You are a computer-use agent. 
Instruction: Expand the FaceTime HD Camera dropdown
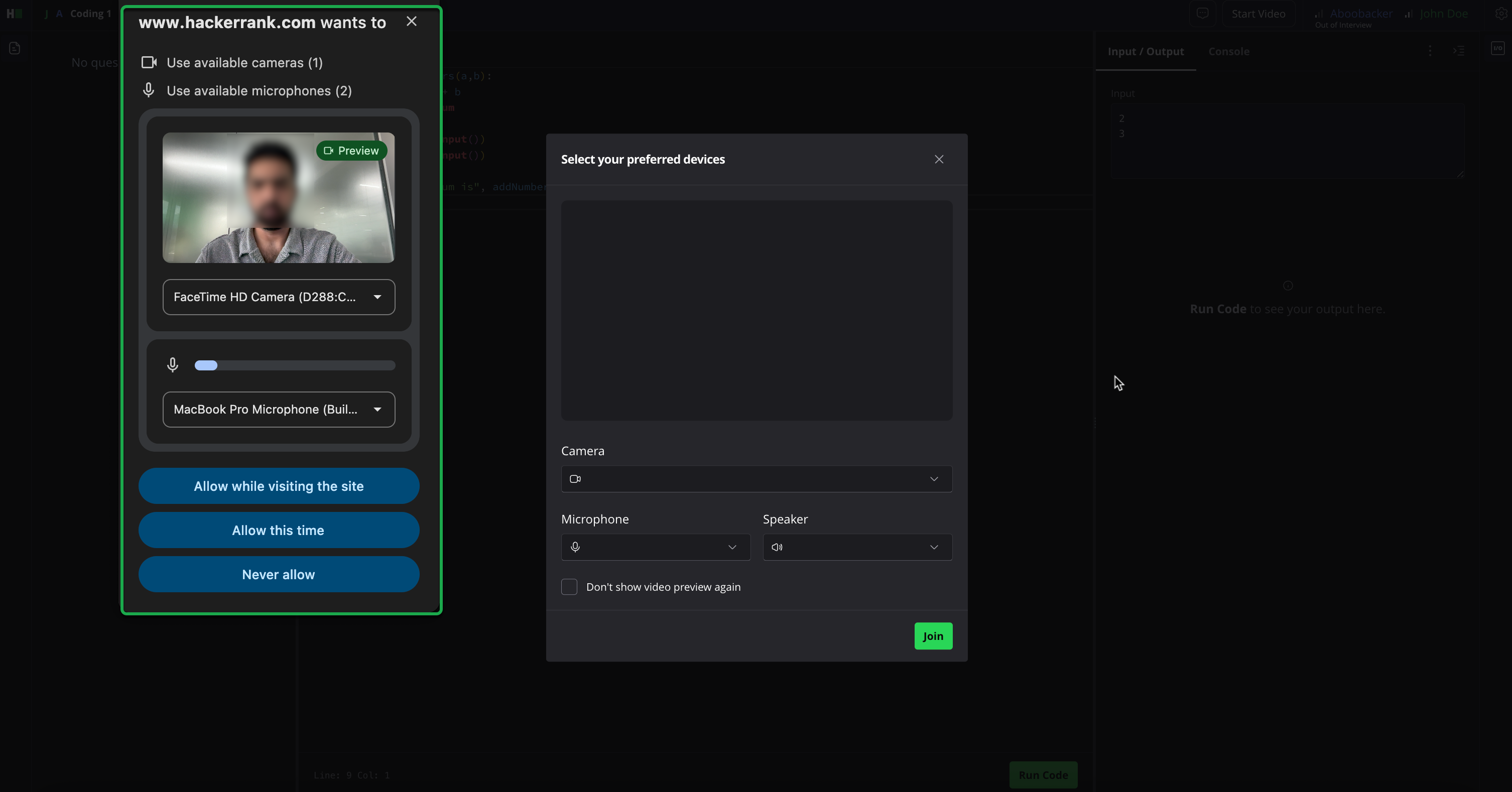click(x=278, y=297)
